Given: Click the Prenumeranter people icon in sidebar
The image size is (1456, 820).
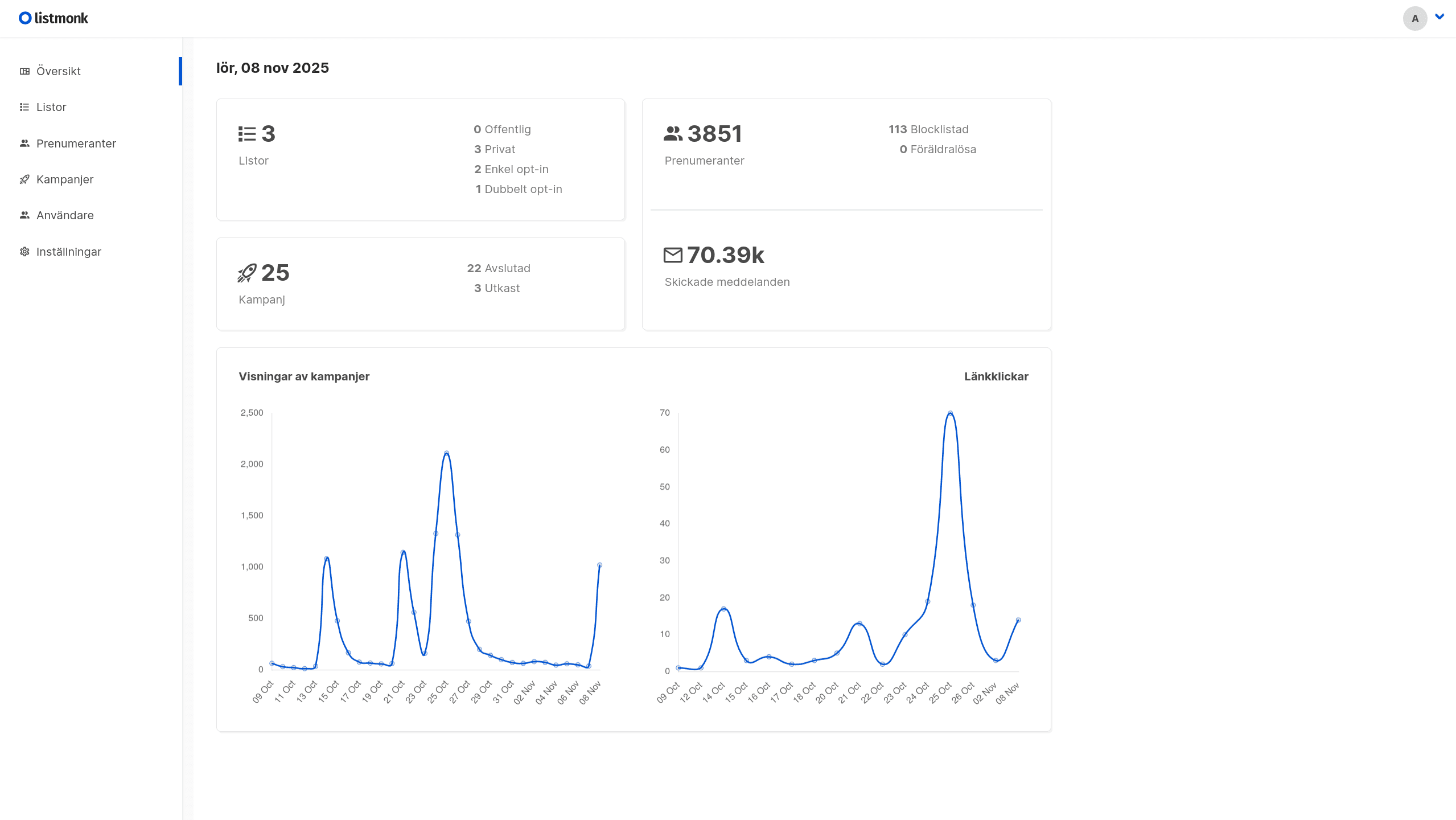Looking at the screenshot, I should coord(25,143).
